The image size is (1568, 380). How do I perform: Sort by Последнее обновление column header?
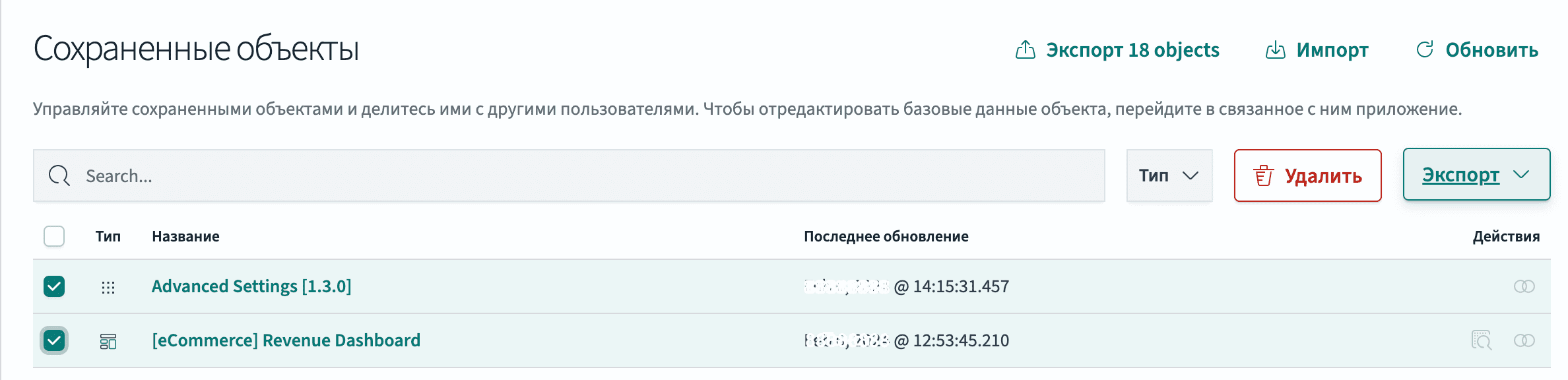click(886, 236)
